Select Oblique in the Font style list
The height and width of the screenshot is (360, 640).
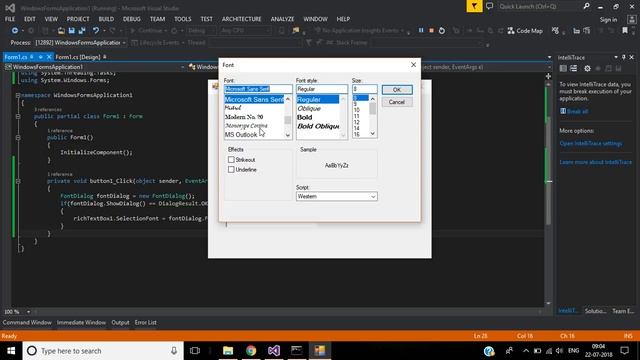pyautogui.click(x=309, y=109)
